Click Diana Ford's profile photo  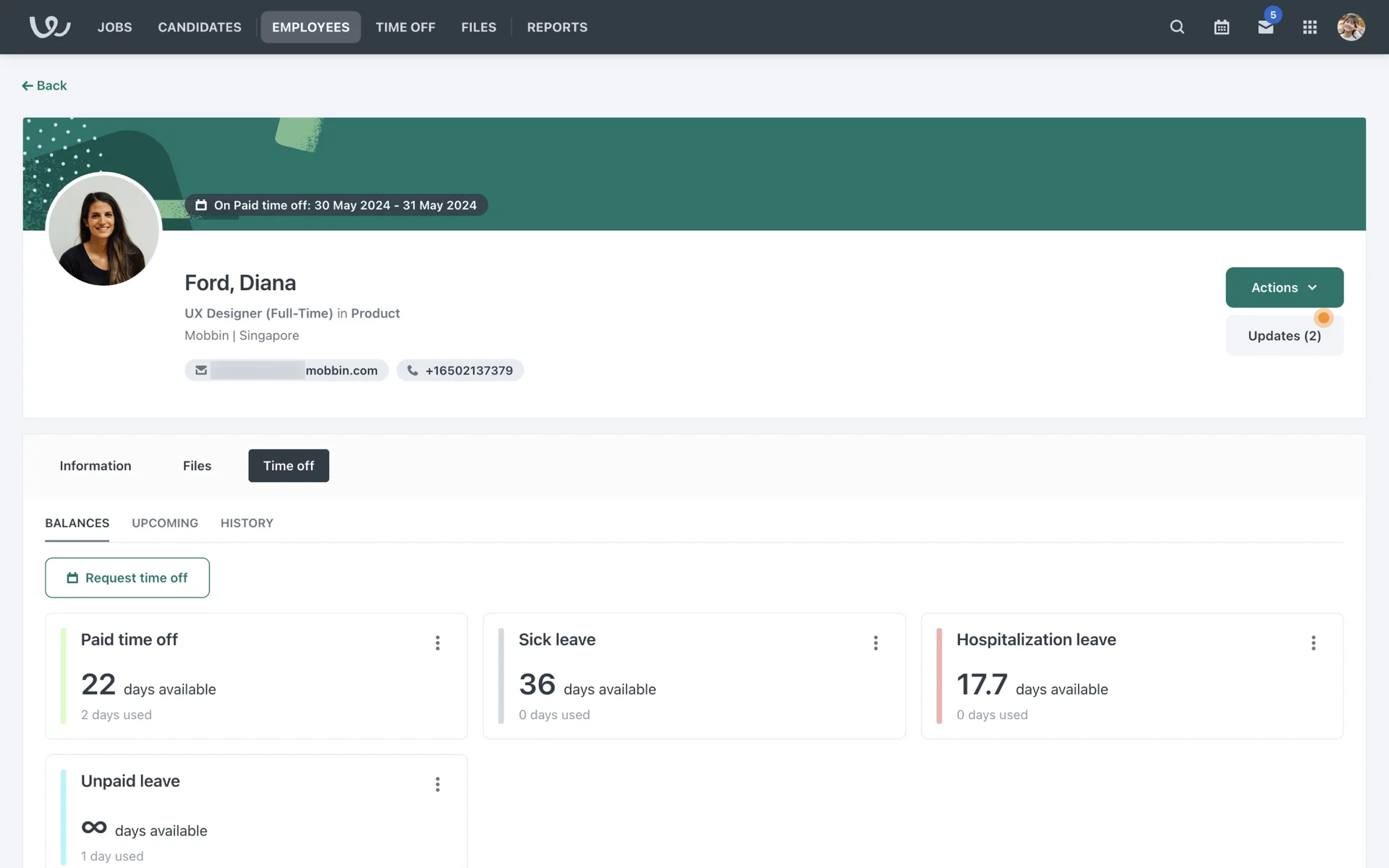point(103,230)
